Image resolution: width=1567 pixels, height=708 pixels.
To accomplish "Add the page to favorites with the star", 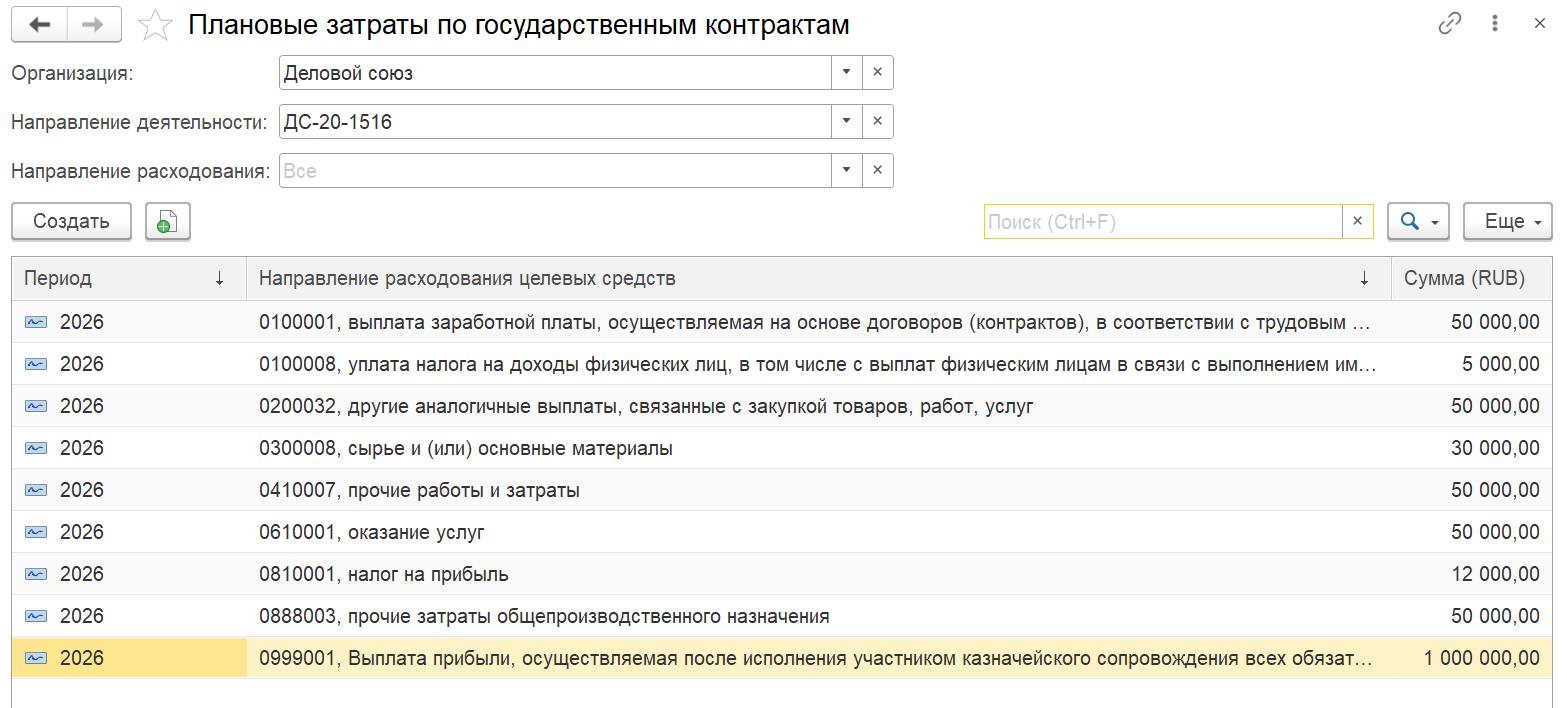I will click(155, 25).
